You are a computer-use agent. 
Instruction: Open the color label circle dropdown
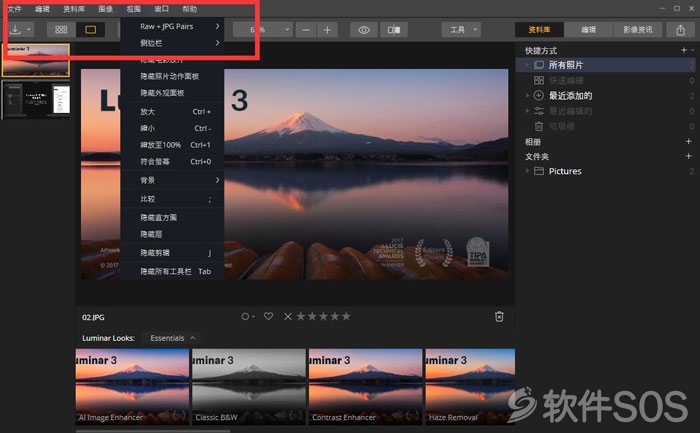pos(248,316)
